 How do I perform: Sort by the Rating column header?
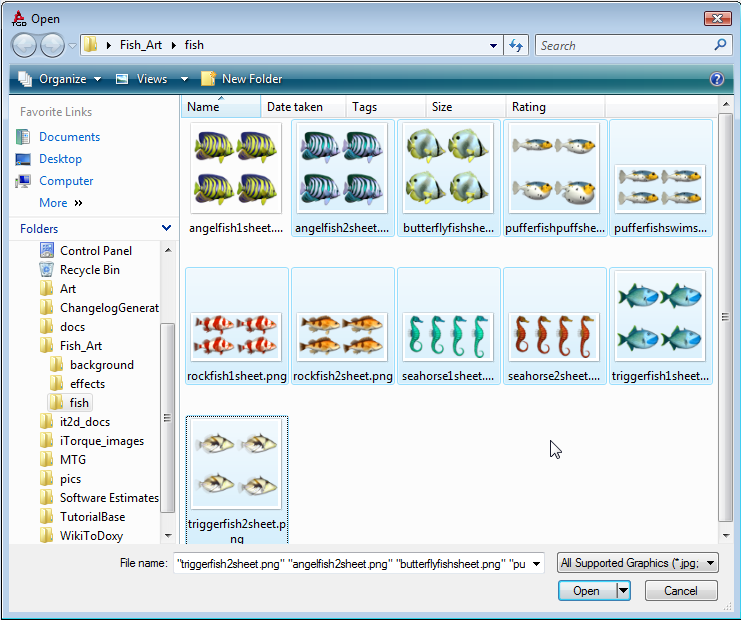[555, 107]
